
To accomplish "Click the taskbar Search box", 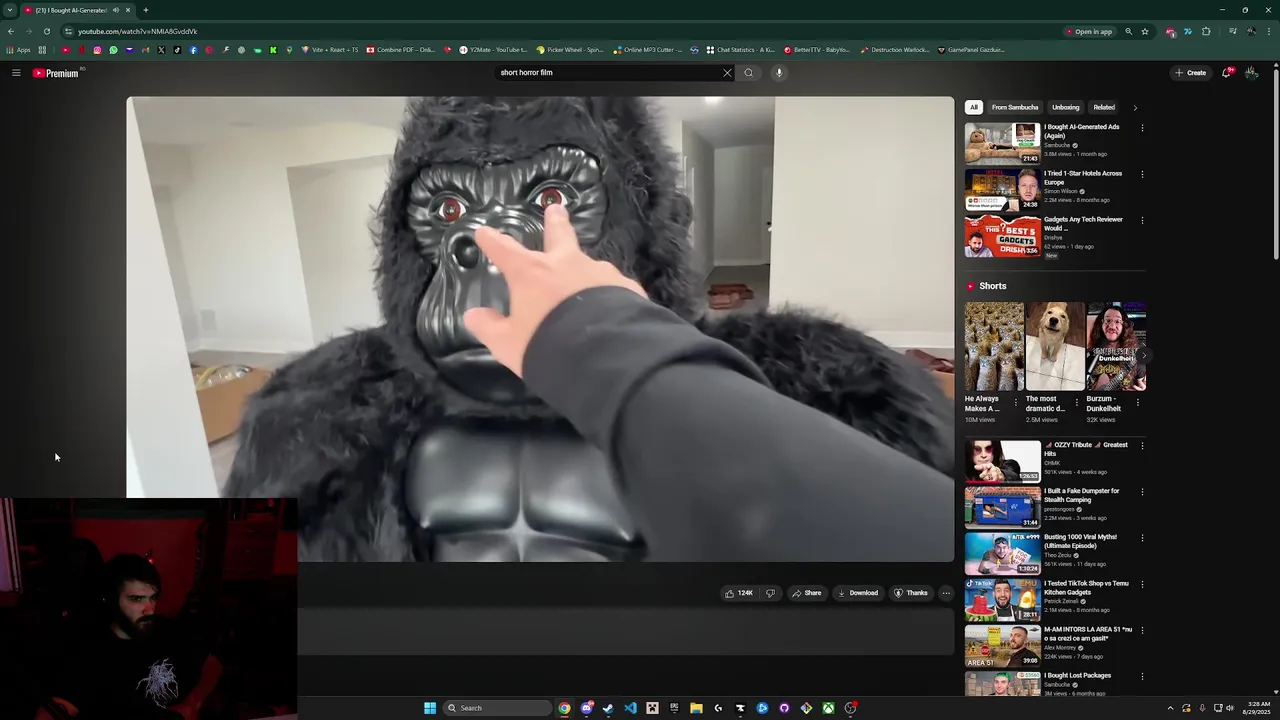I will (x=497, y=708).
